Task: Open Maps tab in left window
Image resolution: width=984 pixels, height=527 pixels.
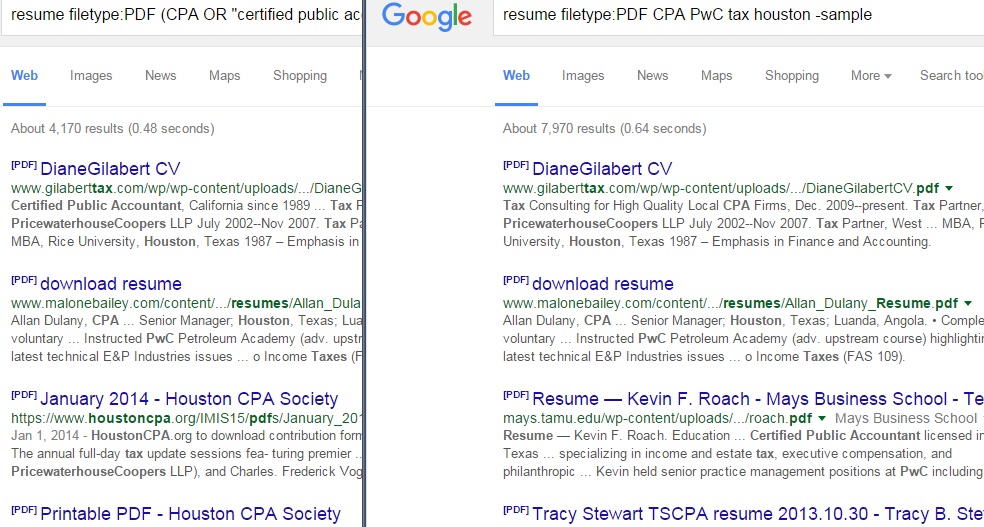Action: [225, 76]
